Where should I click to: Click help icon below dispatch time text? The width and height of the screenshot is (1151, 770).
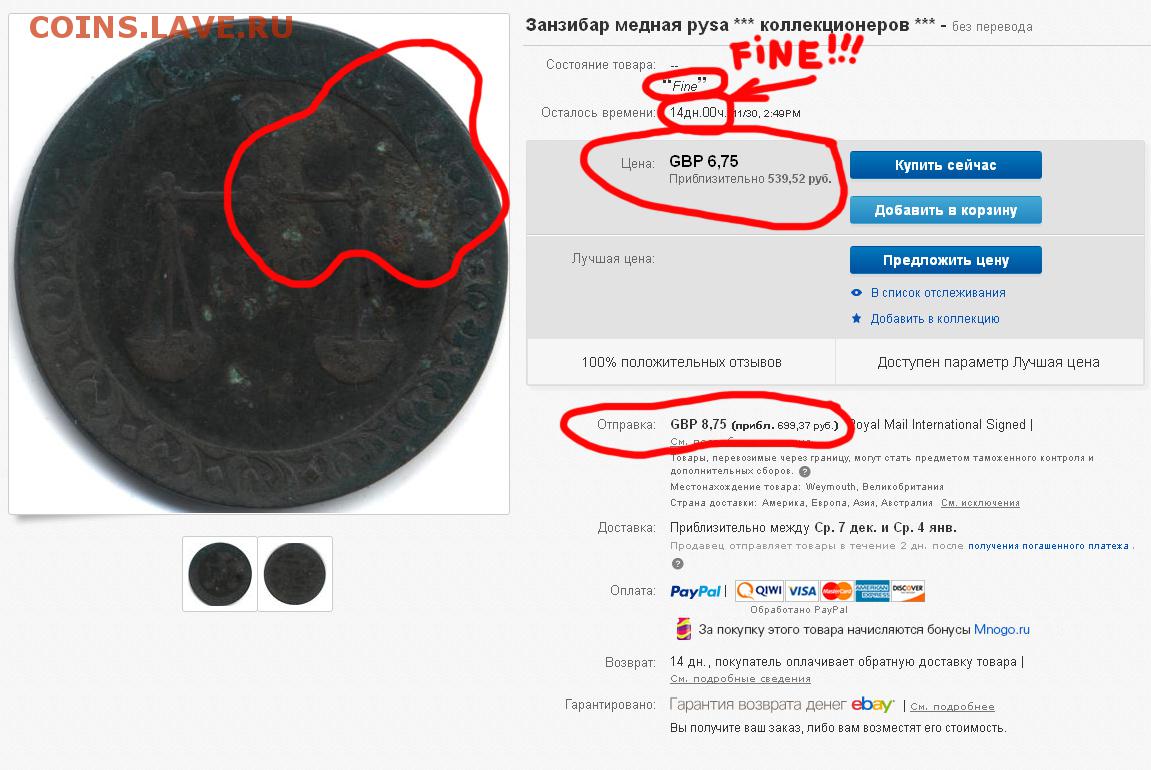(678, 564)
